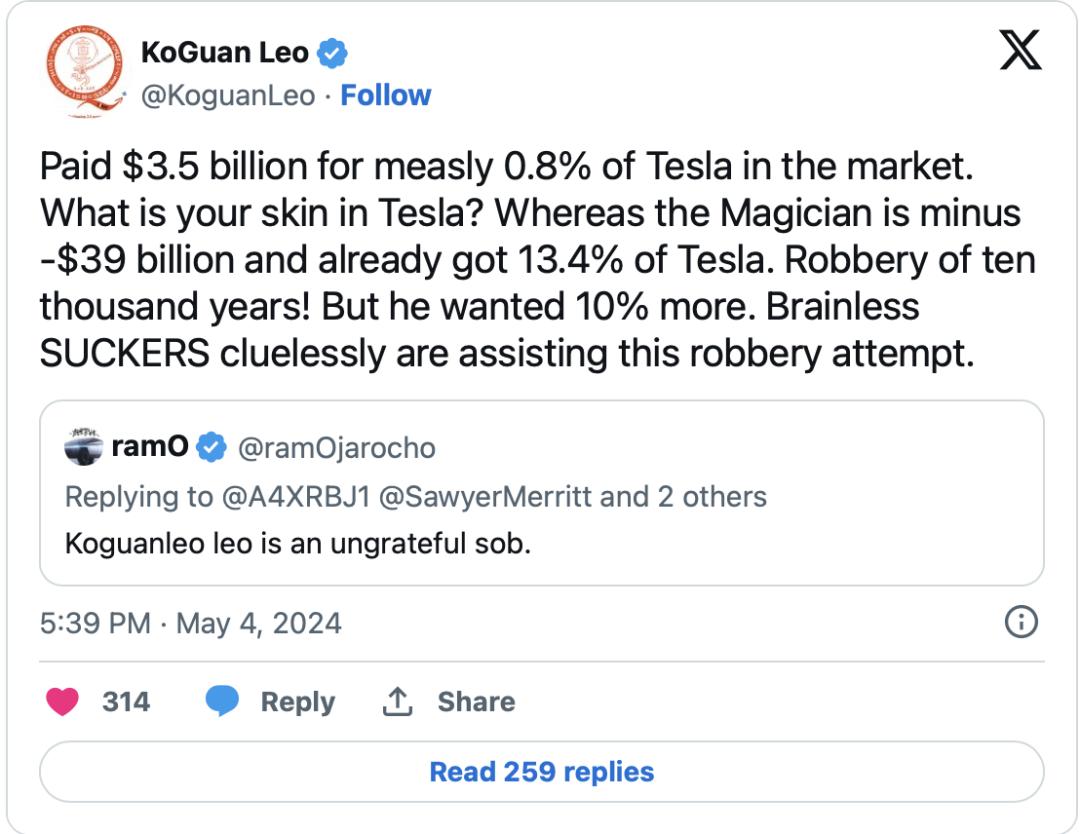Click the @ramOjarocho handle

tap(336, 447)
